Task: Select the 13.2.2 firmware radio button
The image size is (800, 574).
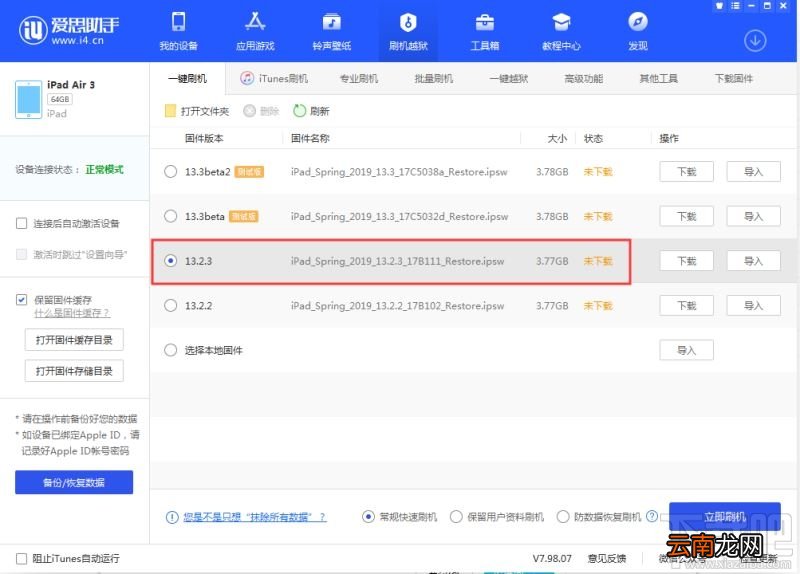Action: click(x=170, y=306)
